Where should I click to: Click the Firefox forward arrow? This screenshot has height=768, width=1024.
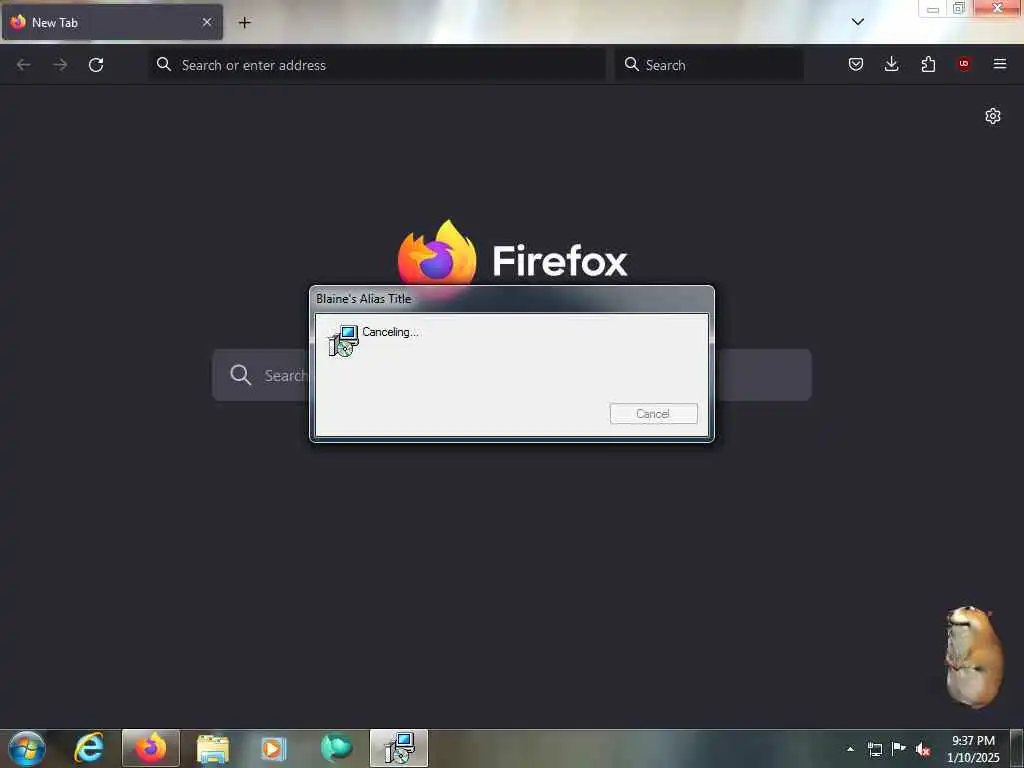(x=60, y=65)
